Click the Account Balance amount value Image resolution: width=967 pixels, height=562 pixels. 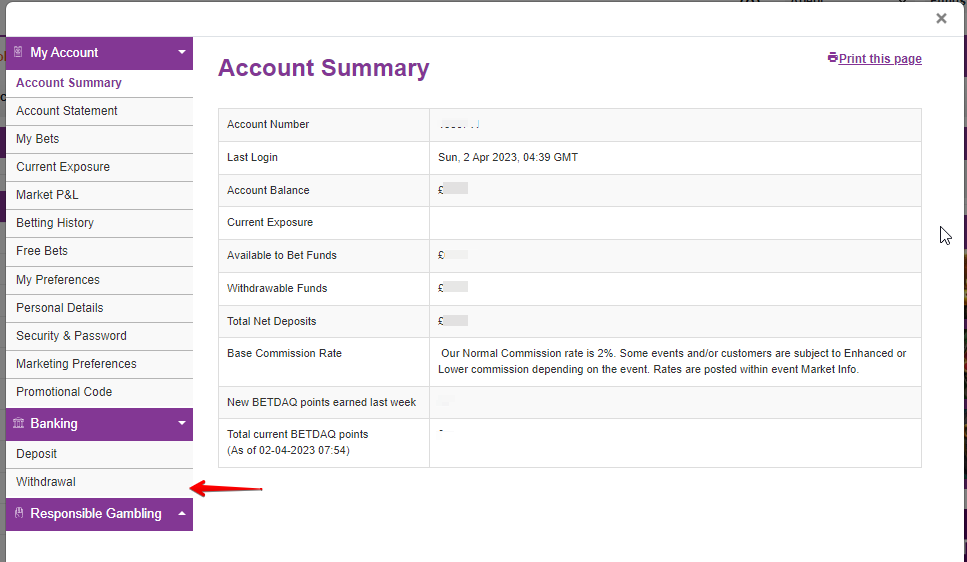pos(453,189)
